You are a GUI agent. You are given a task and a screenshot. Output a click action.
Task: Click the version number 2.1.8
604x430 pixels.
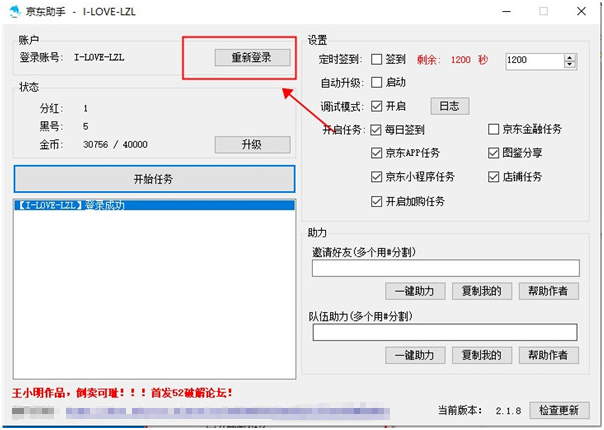(x=508, y=411)
